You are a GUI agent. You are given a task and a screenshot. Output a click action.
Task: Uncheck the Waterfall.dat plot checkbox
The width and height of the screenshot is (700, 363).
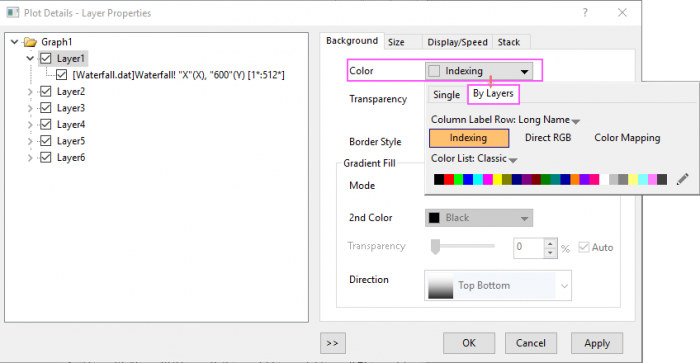[62, 75]
